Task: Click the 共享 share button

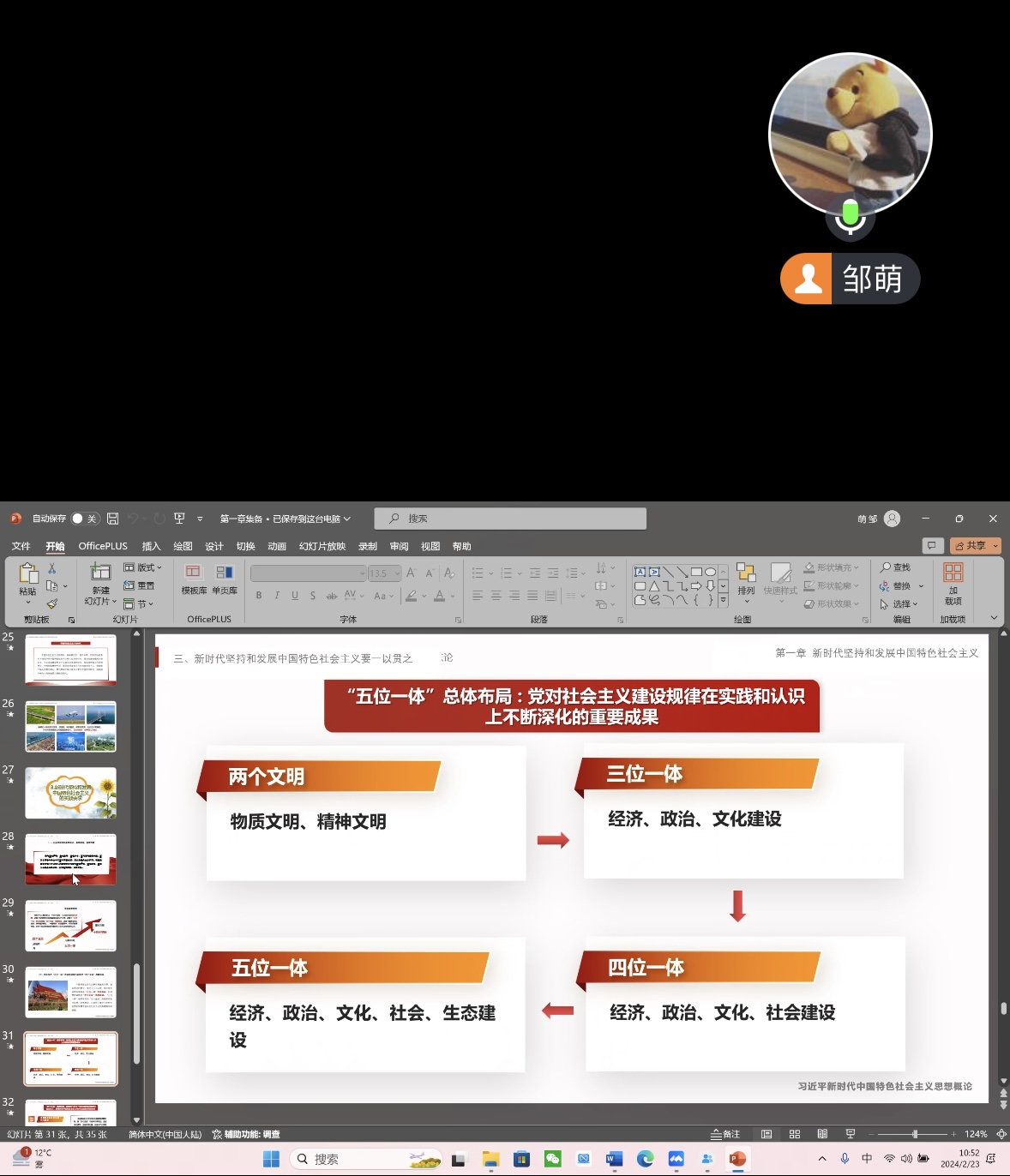Action: click(x=975, y=546)
